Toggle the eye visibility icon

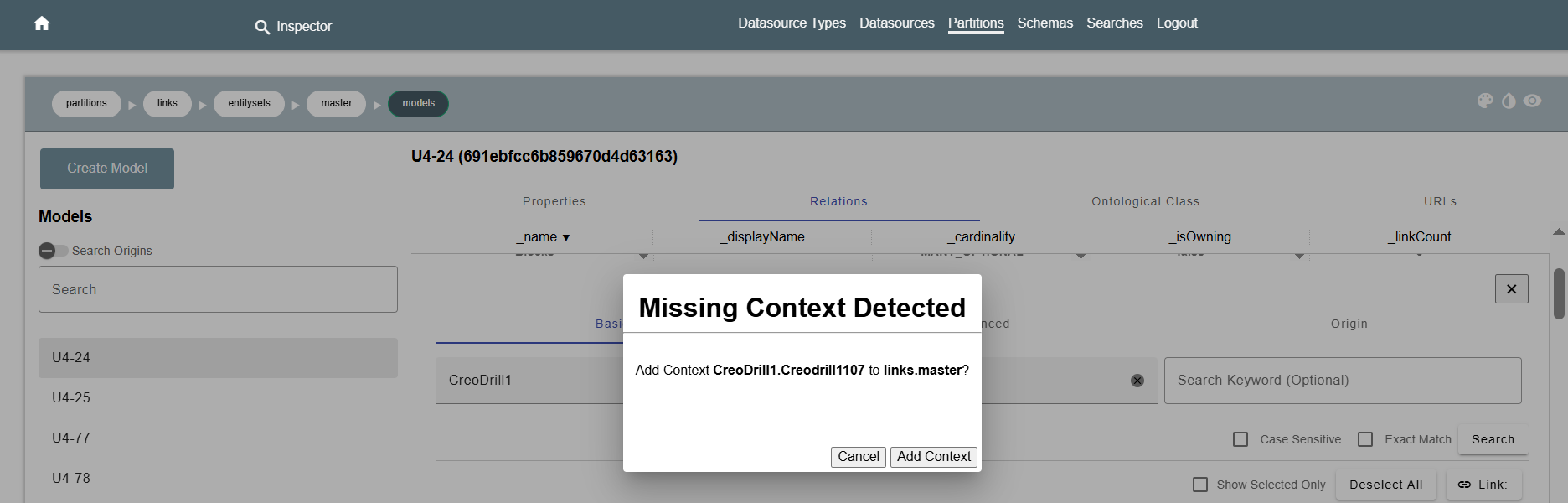[1532, 101]
